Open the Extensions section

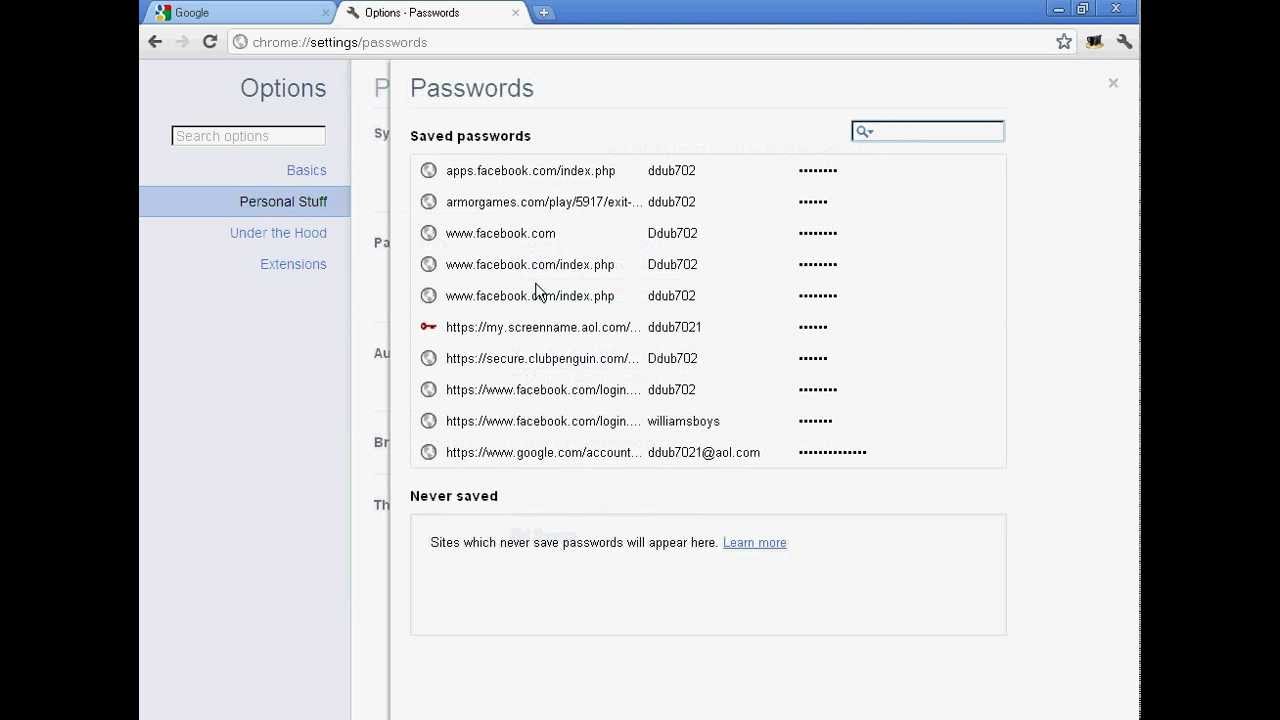click(x=293, y=264)
